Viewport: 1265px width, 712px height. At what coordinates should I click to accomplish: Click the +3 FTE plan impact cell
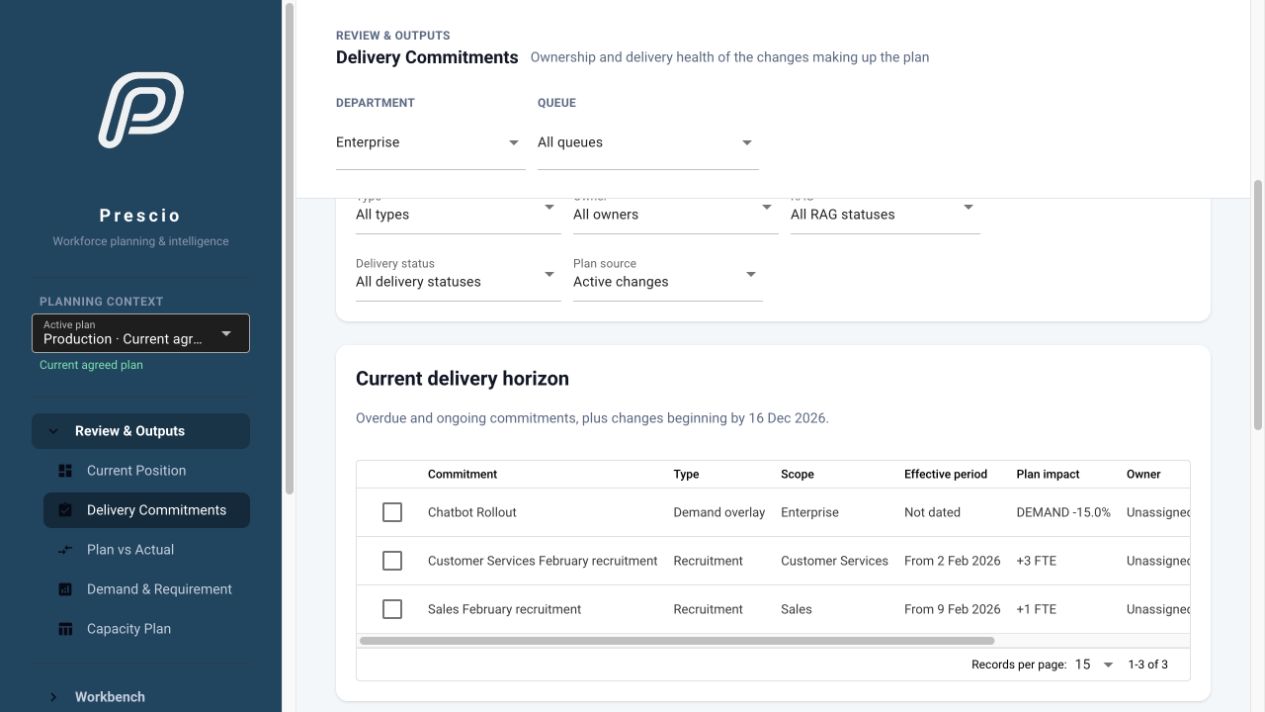coord(1036,561)
